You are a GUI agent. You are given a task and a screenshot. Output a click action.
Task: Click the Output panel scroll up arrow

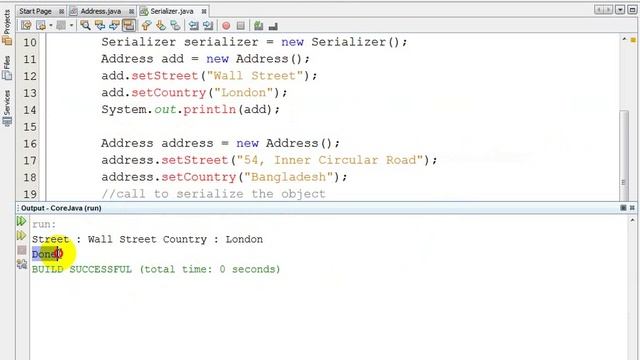point(632,220)
